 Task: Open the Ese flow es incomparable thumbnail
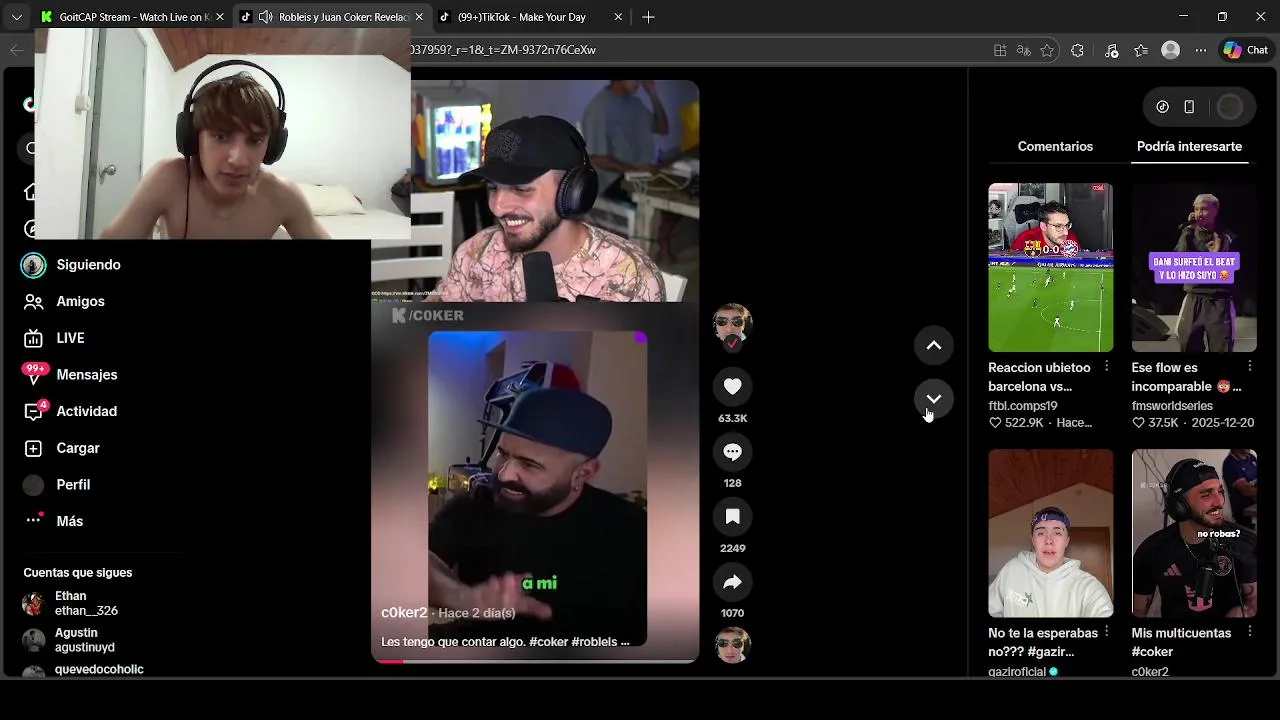1194,267
